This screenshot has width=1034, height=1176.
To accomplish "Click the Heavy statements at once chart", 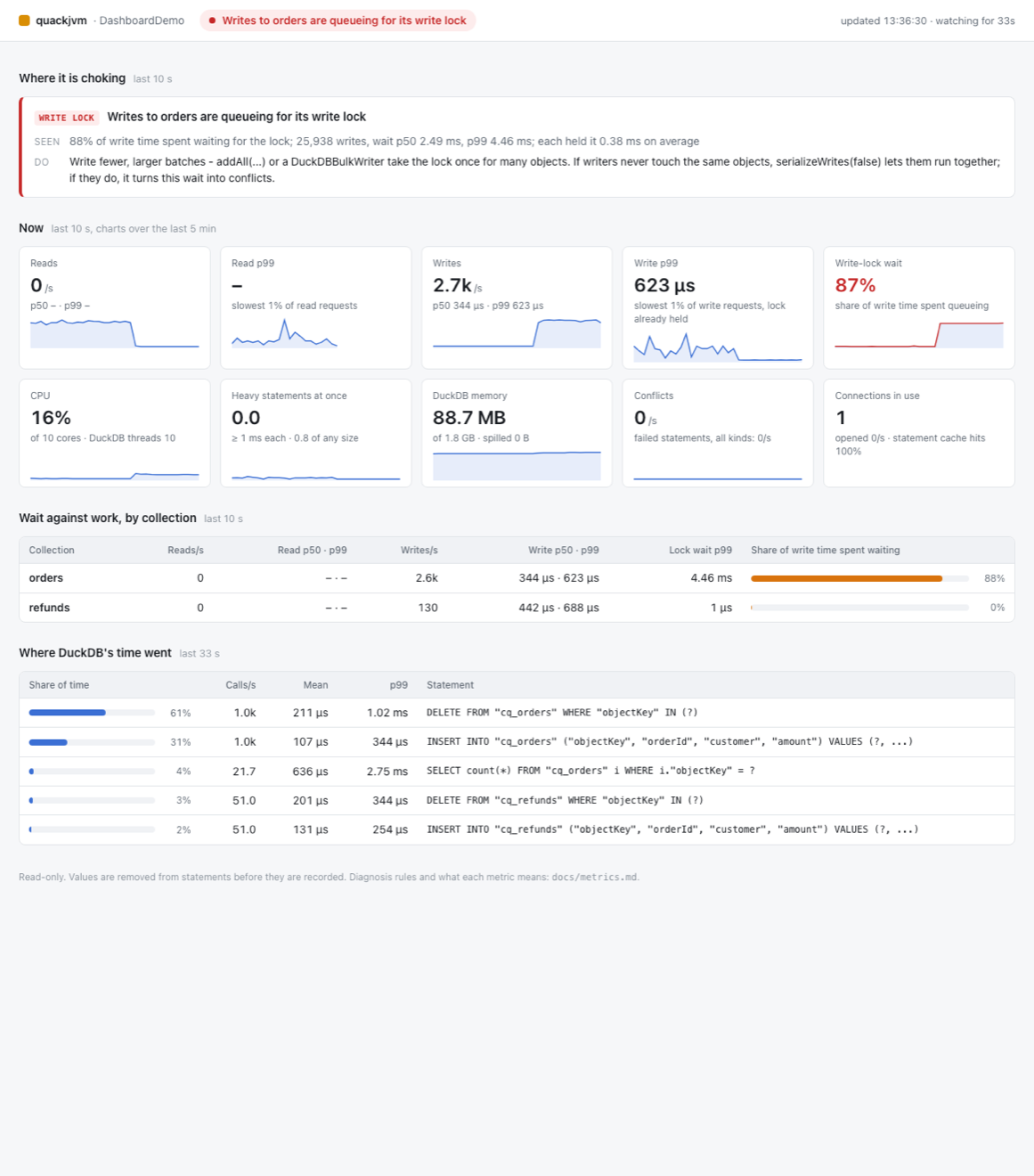I will point(315,477).
